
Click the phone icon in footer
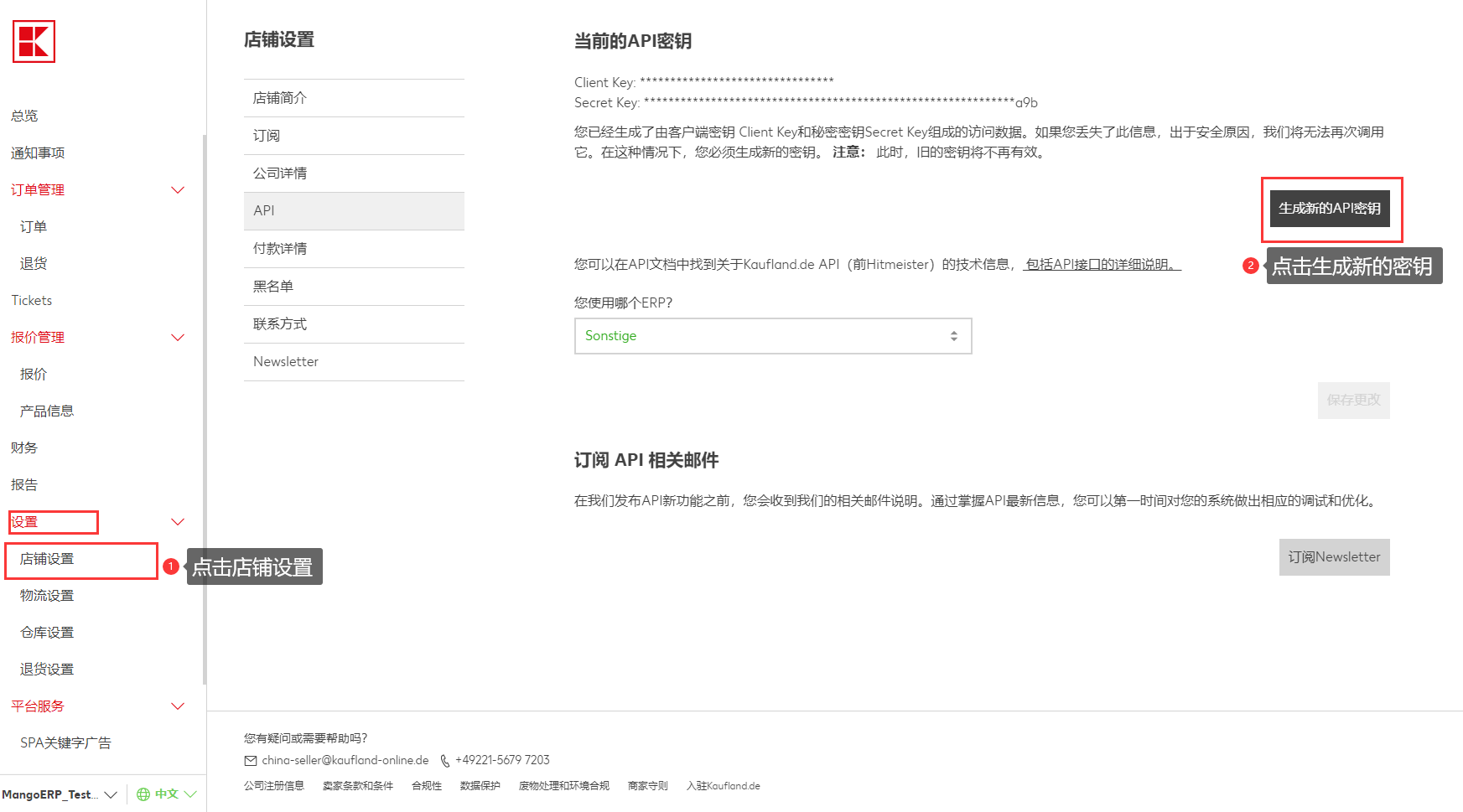[445, 761]
